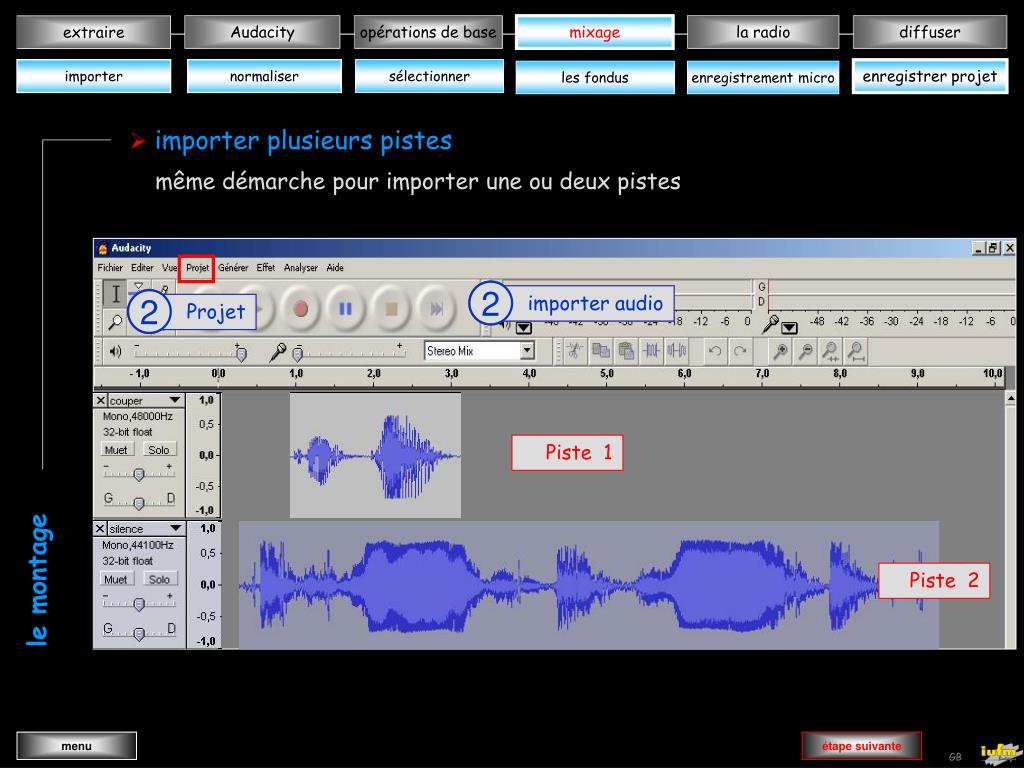Click the les fondus button
Screen dimensions: 1024x768
595,78
